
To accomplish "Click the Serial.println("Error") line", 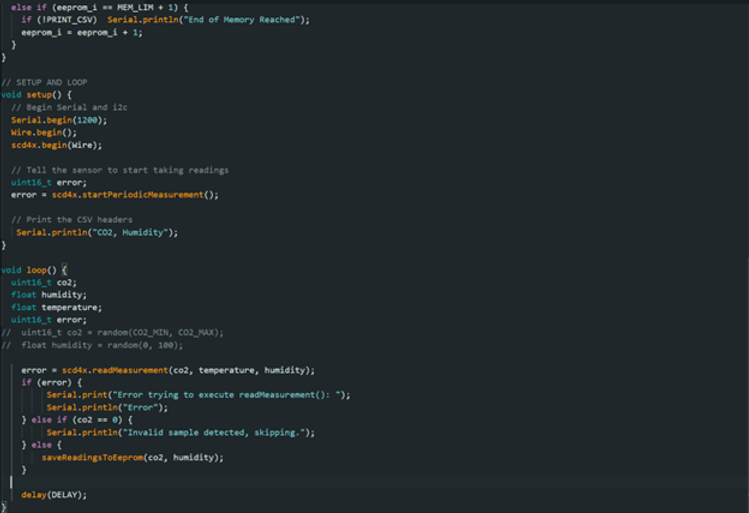I will pyautogui.click(x=107, y=407).
